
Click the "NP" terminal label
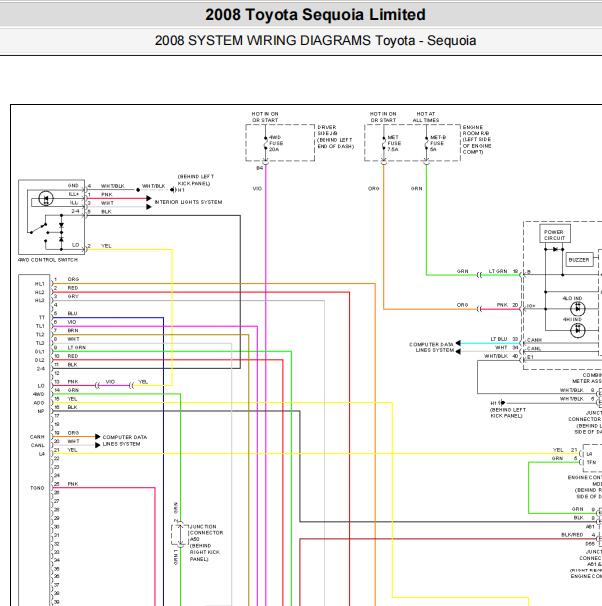[41, 411]
